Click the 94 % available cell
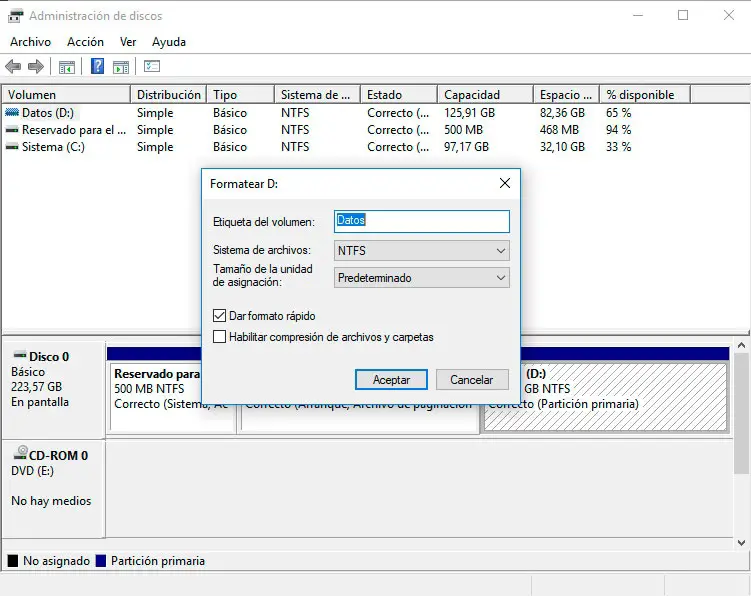Image resolution: width=751 pixels, height=596 pixels. tap(618, 130)
